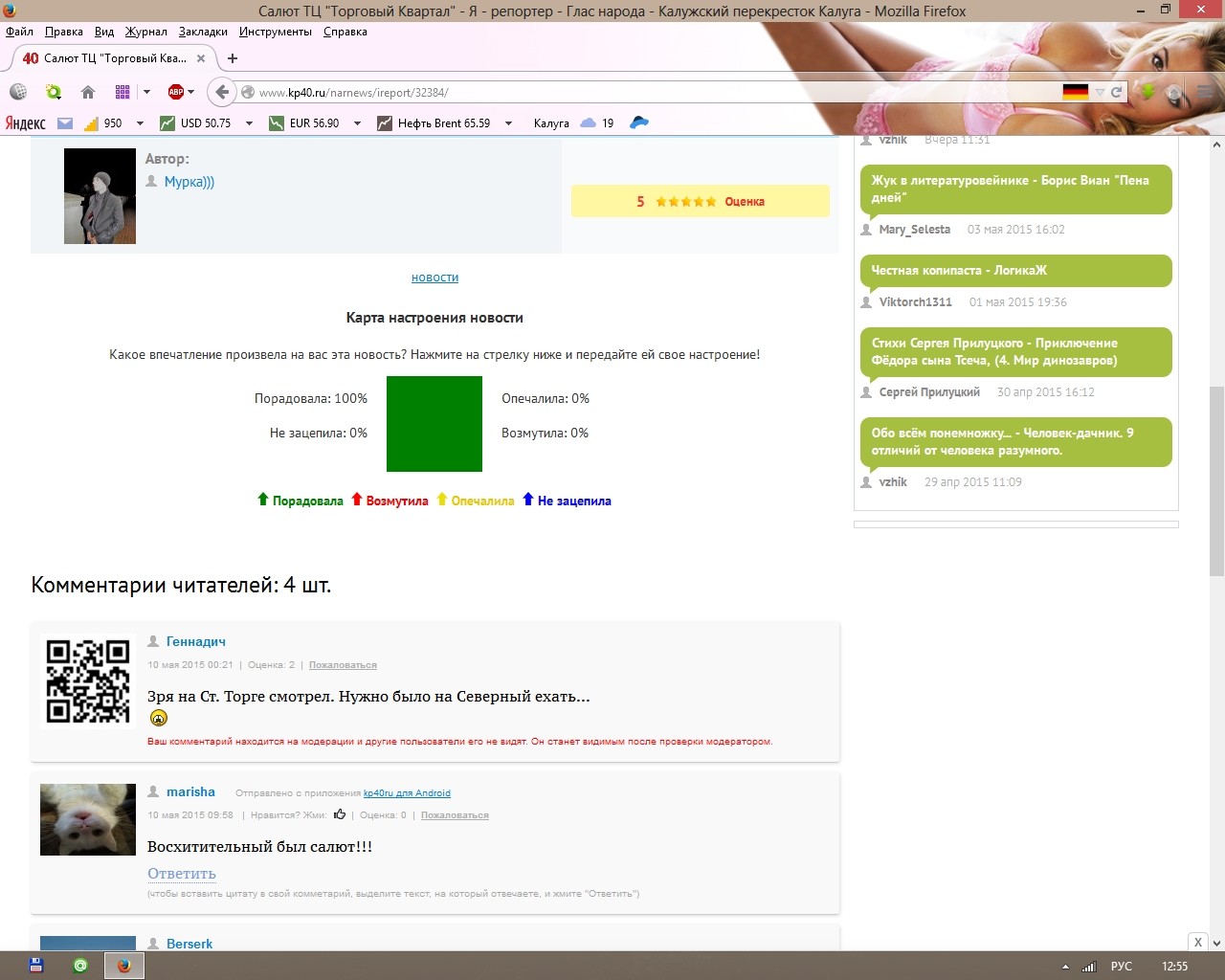The width and height of the screenshot is (1225, 980).
Task: Click the green downloads arrow icon
Action: pos(1147,92)
